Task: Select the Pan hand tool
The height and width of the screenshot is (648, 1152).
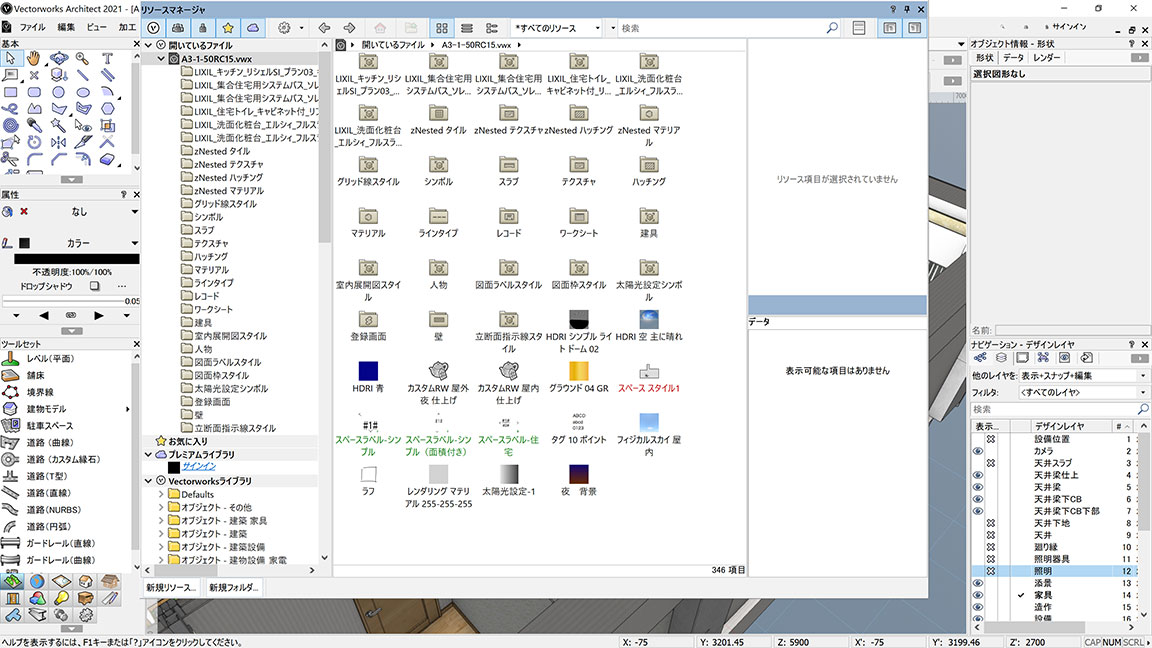Action: (35, 58)
